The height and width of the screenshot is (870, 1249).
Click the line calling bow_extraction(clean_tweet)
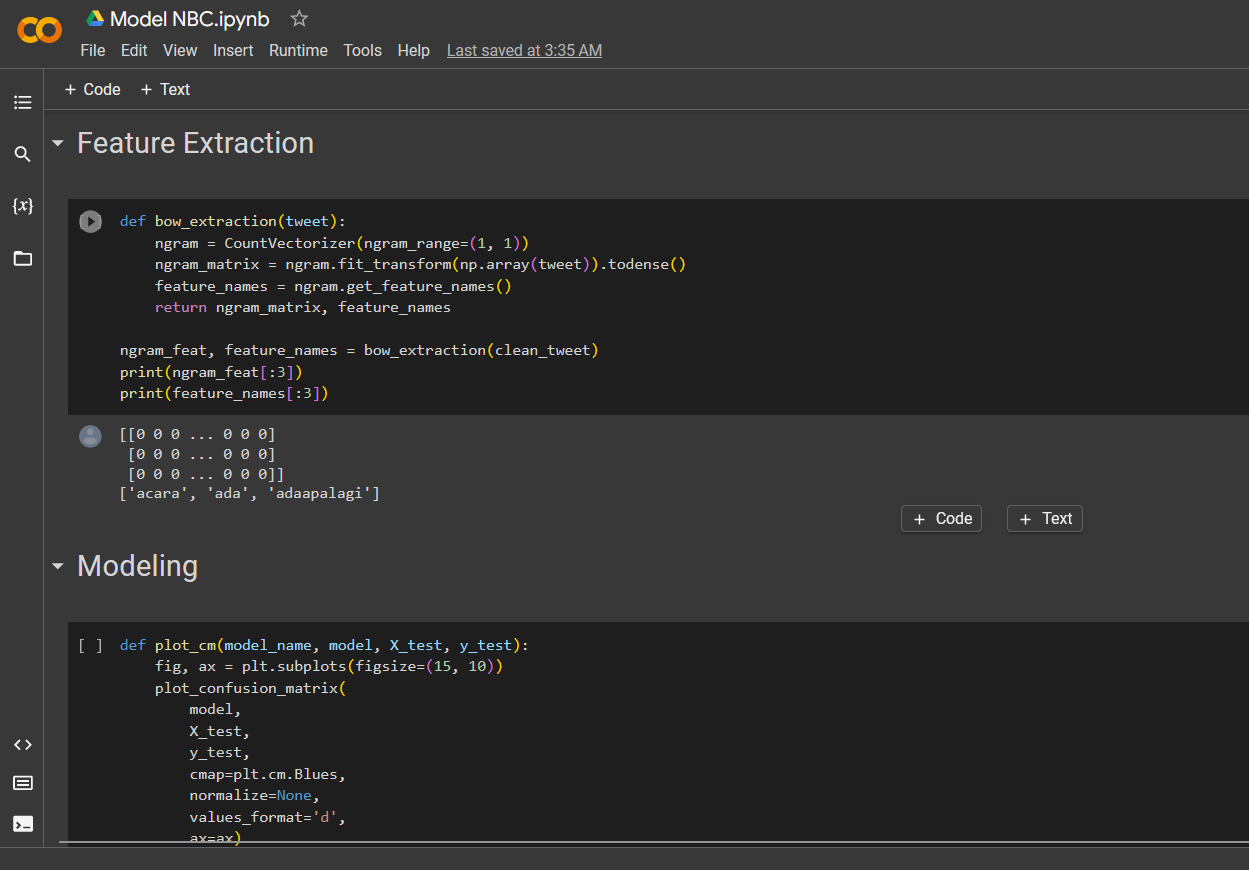click(359, 350)
